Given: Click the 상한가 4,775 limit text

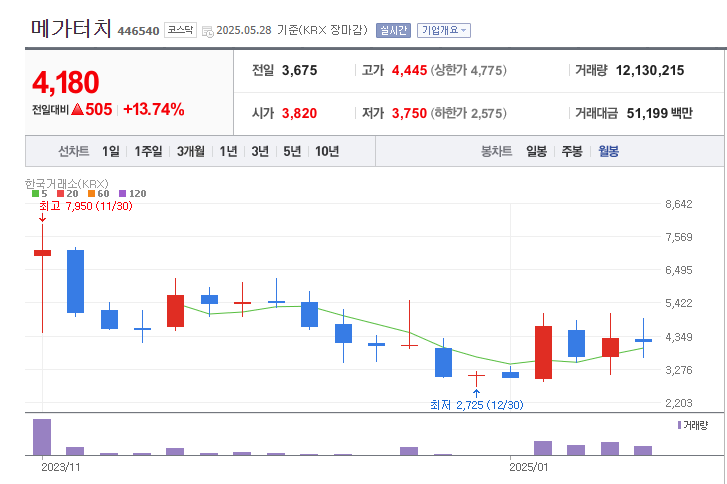Looking at the screenshot, I should coord(468,70).
